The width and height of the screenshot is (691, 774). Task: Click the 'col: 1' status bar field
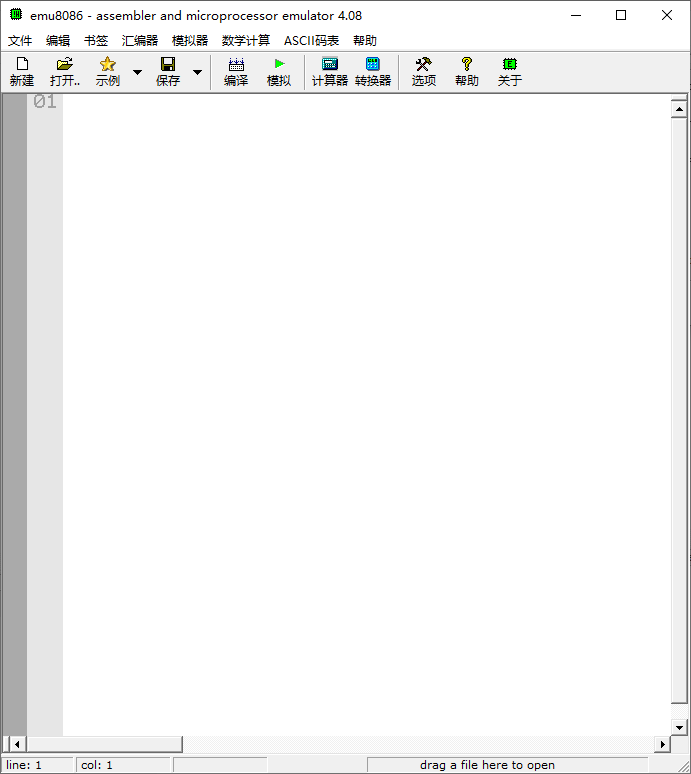(x=123, y=765)
